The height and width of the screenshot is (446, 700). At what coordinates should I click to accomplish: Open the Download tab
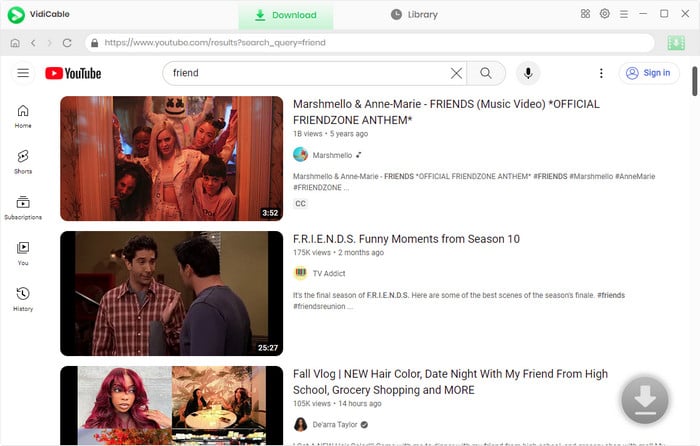click(x=286, y=15)
